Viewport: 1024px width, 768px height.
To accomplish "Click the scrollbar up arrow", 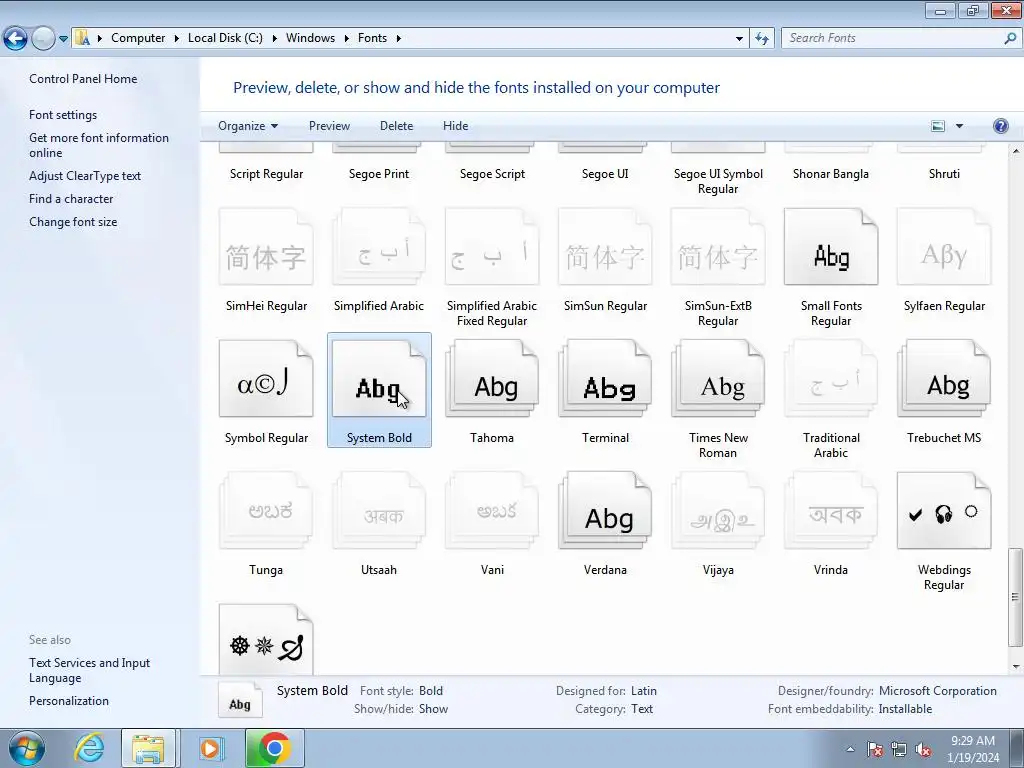I will pyautogui.click(x=1015, y=152).
